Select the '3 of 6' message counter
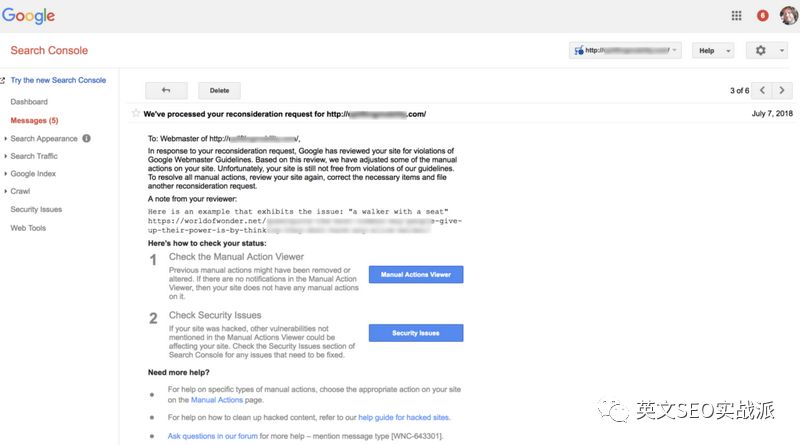The height and width of the screenshot is (445, 800). click(739, 90)
